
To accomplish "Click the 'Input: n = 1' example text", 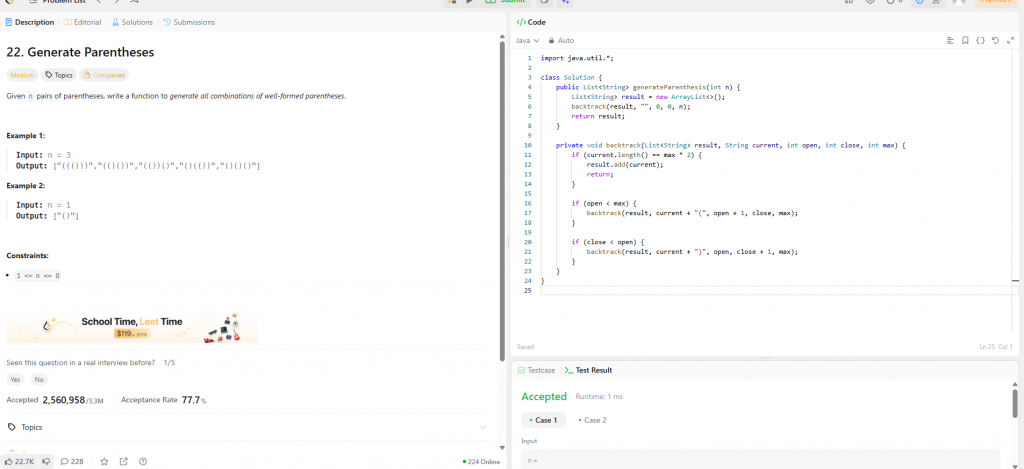I will [x=43, y=205].
